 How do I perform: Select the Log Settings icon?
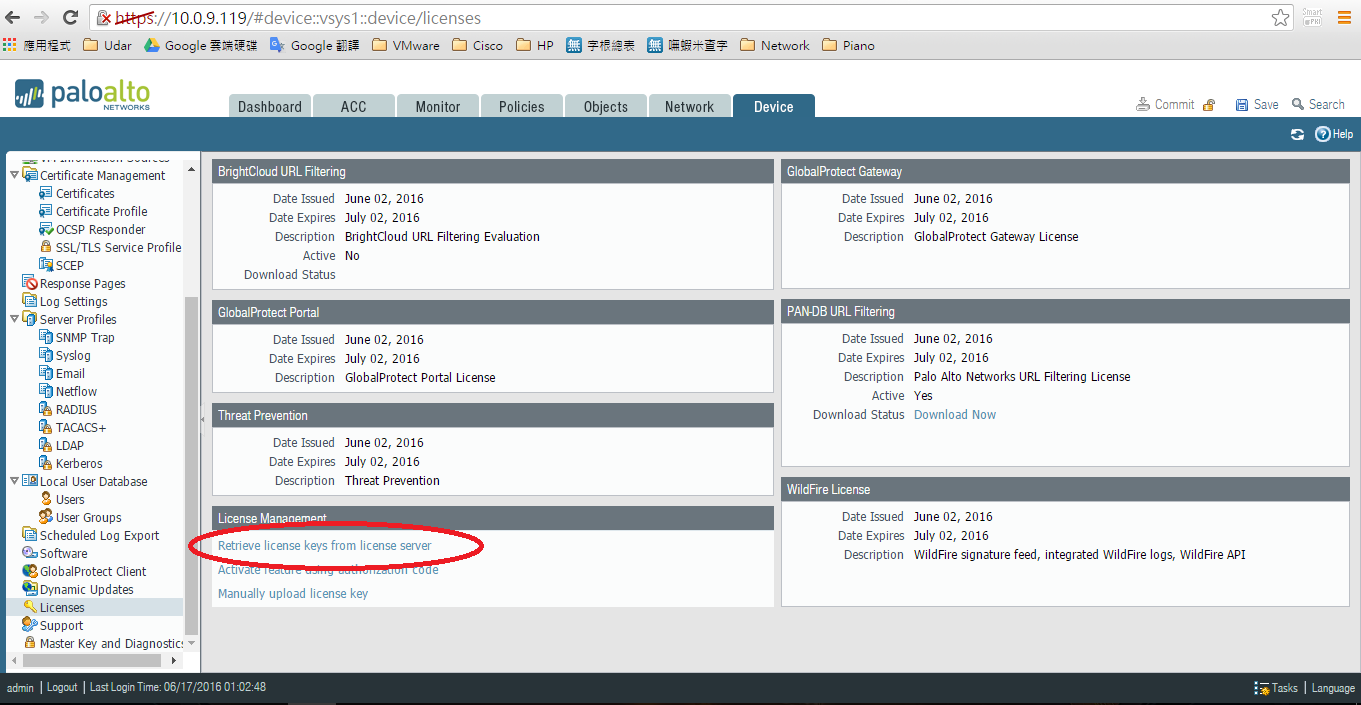pyautogui.click(x=30, y=301)
